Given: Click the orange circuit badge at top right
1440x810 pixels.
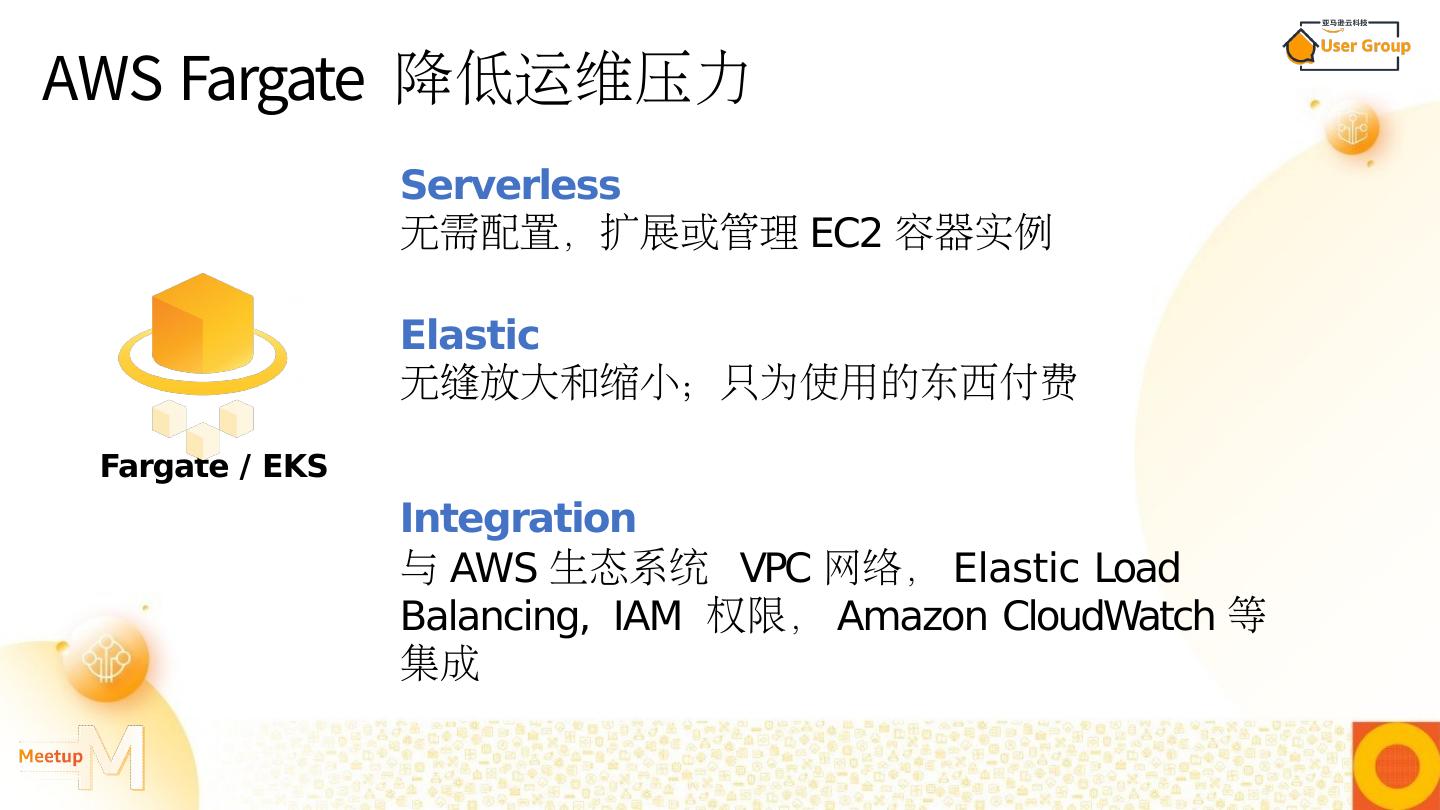Looking at the screenshot, I should pos(1352,130).
